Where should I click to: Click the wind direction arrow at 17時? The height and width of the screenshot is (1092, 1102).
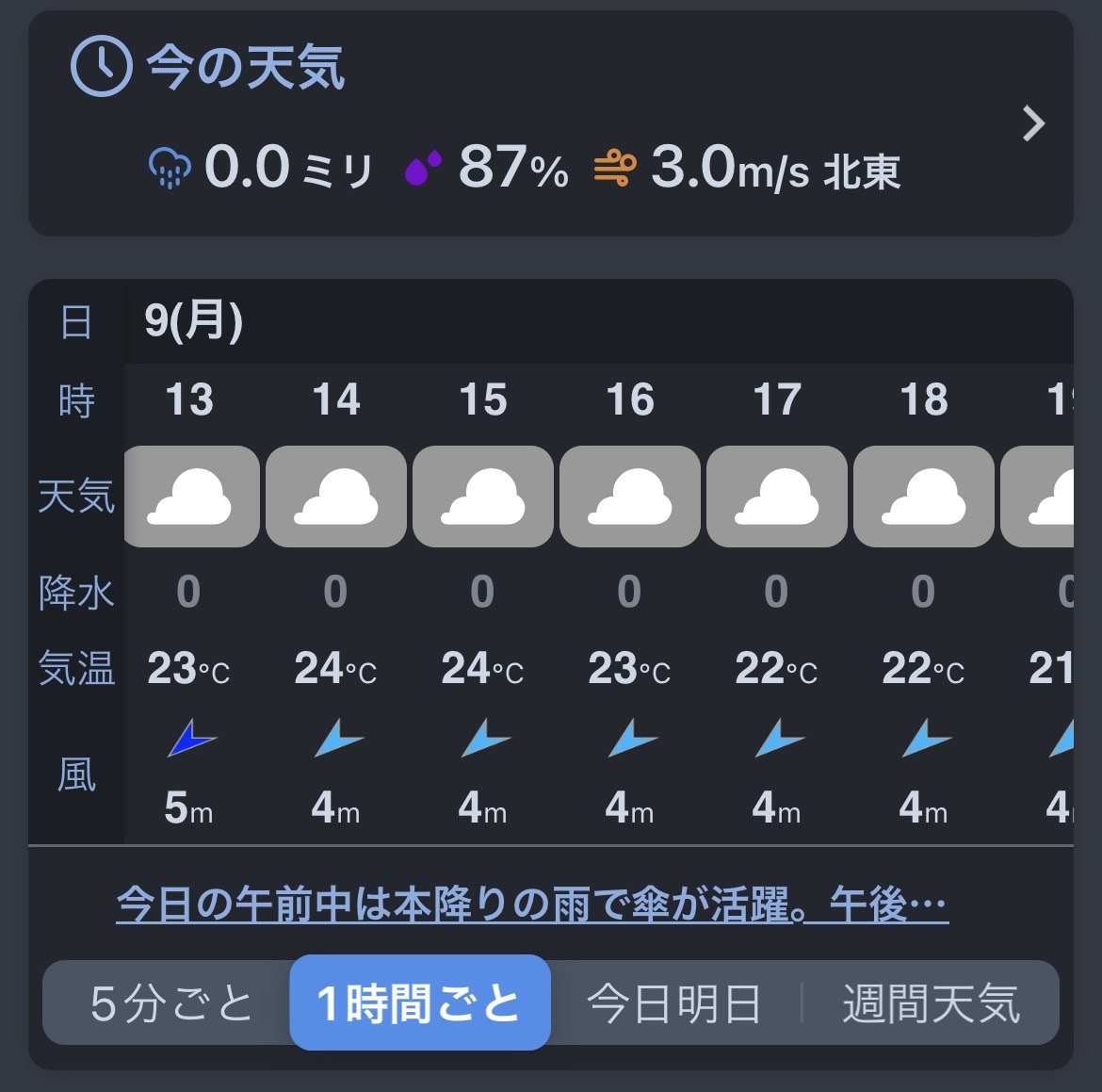coord(779,738)
